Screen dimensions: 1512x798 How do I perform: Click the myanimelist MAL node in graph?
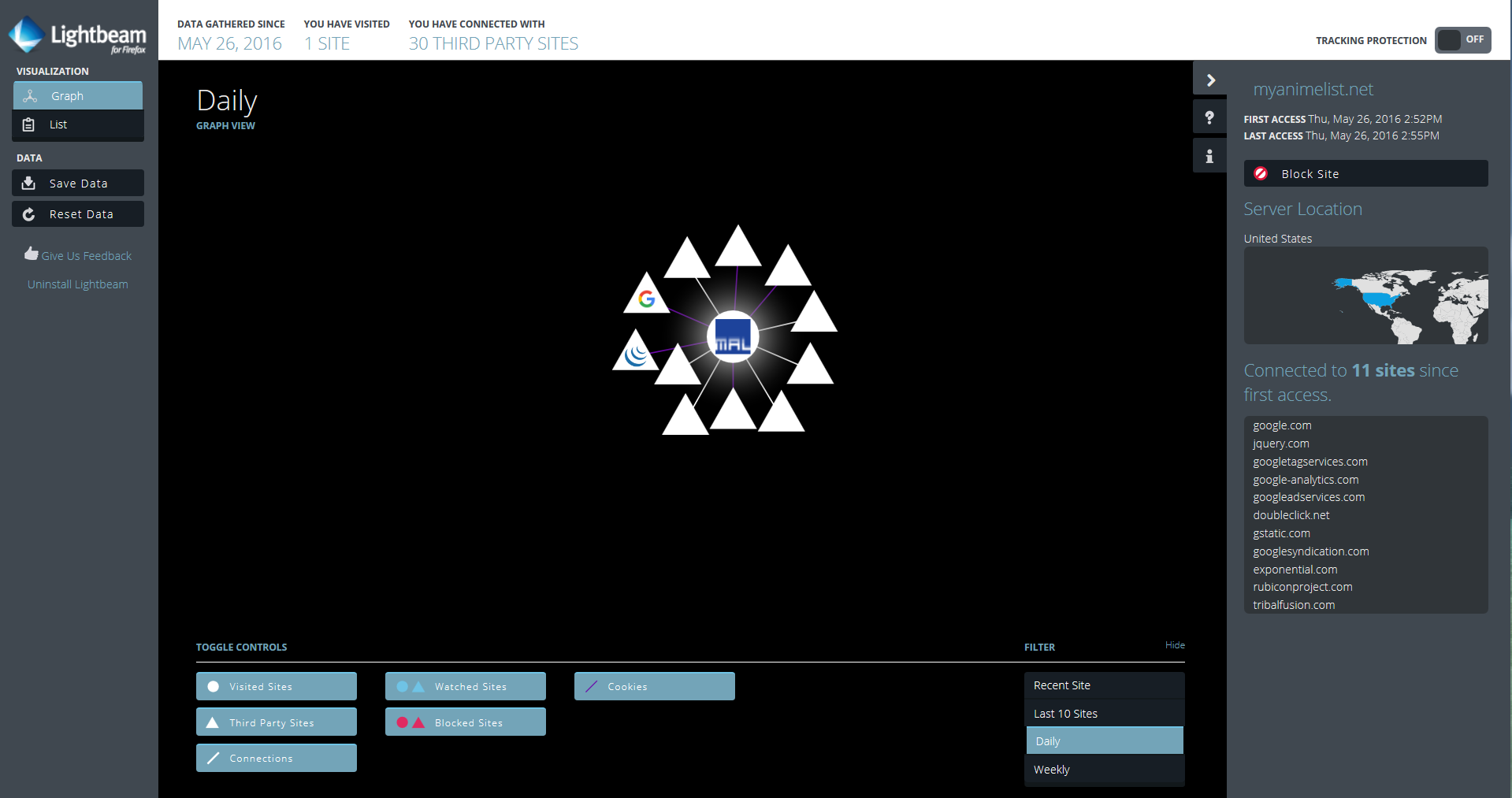(x=733, y=337)
